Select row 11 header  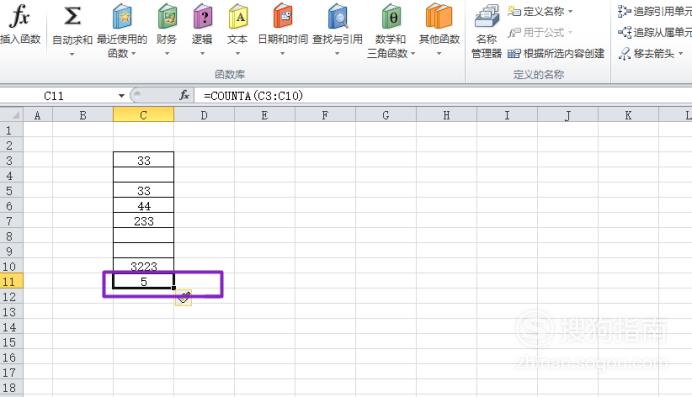[11, 281]
